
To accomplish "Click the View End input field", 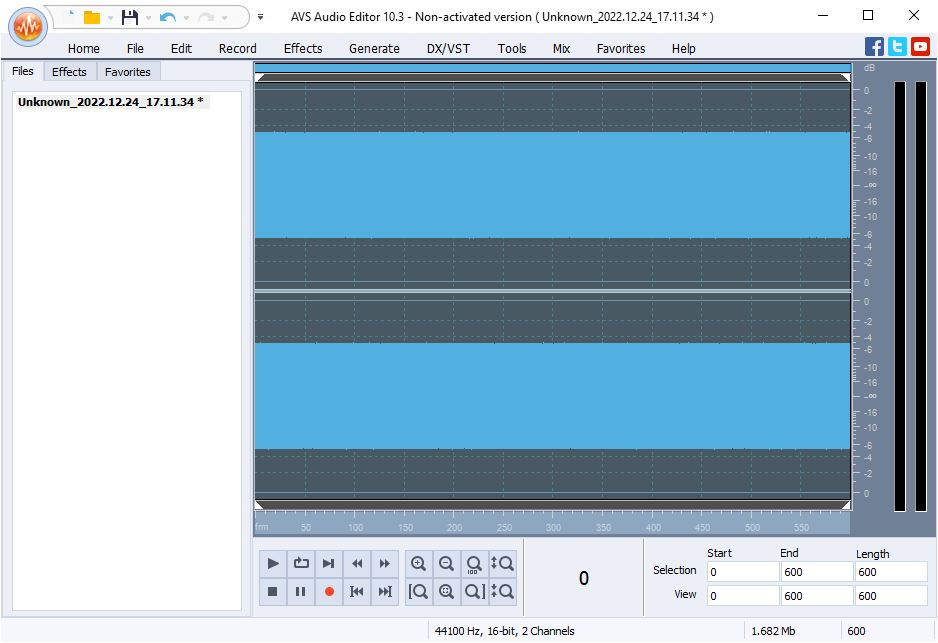I will pyautogui.click(x=817, y=596).
